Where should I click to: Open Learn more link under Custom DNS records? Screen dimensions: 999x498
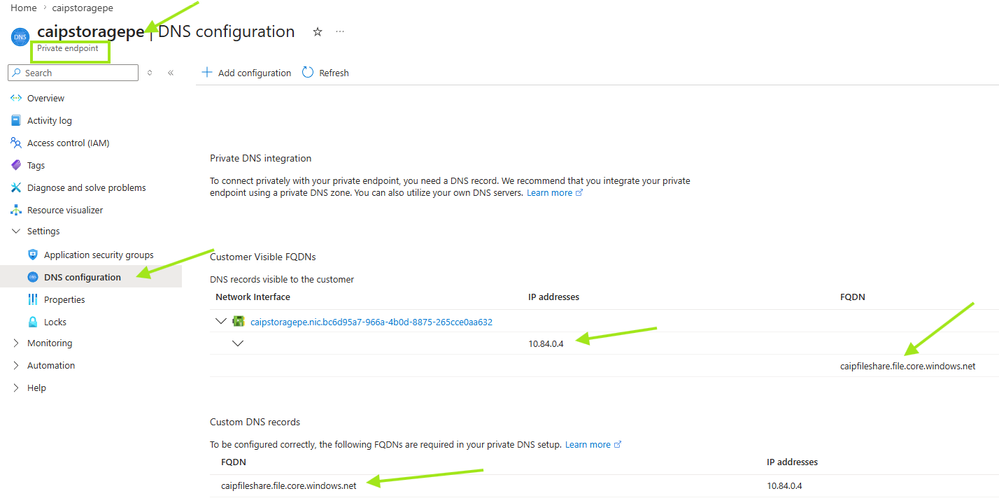[593, 445]
